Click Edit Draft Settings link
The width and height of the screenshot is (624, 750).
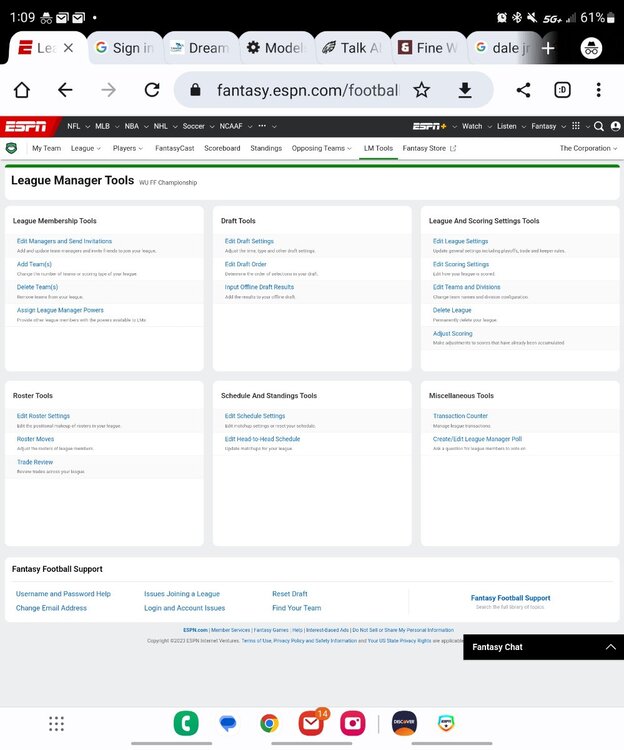pyautogui.click(x=249, y=241)
